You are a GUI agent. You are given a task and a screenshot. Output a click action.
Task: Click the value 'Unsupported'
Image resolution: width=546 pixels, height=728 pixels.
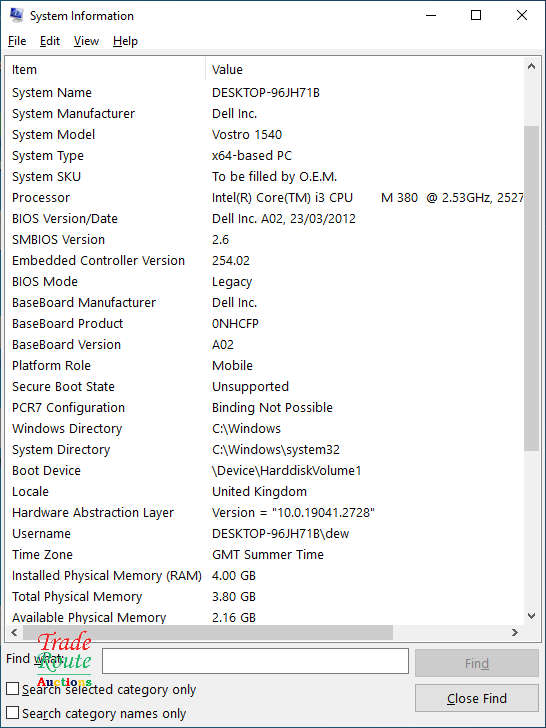pyautogui.click(x=250, y=387)
